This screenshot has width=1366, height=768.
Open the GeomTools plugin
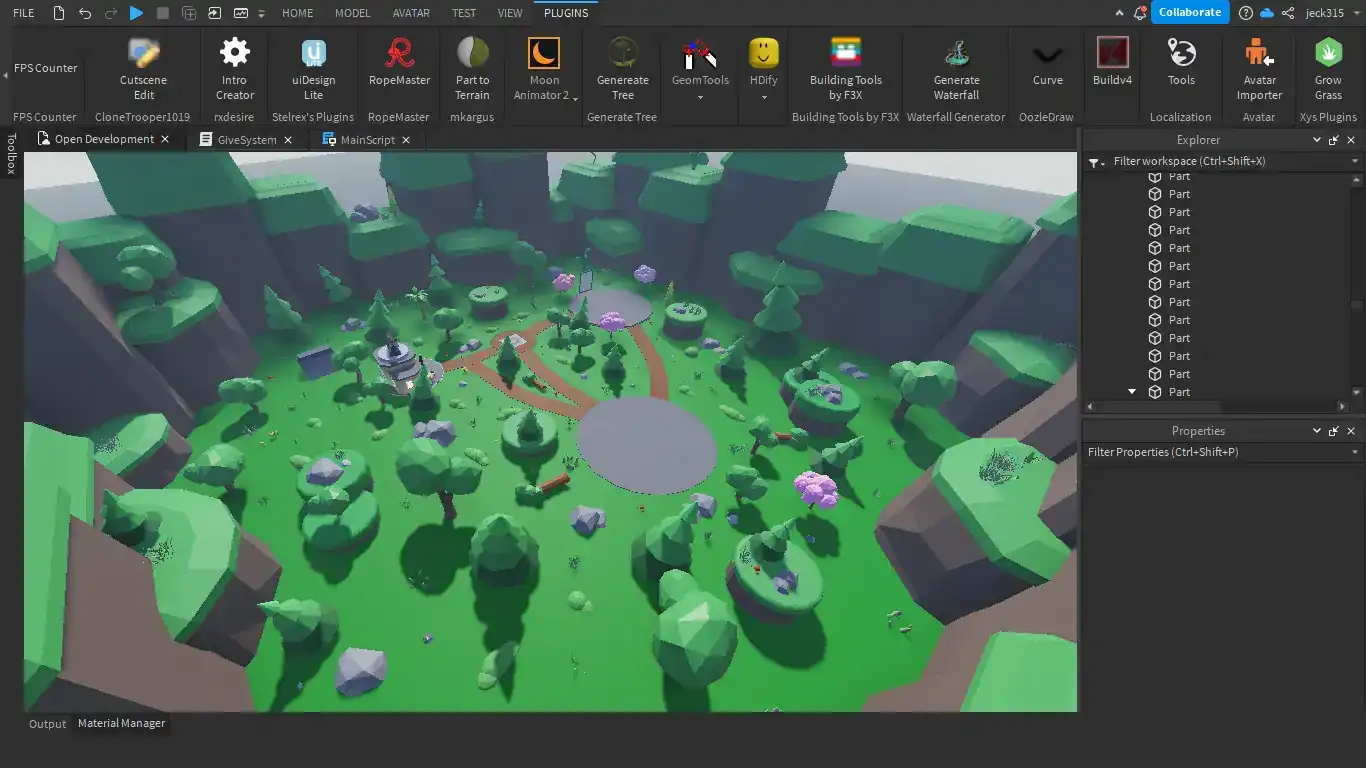700,62
